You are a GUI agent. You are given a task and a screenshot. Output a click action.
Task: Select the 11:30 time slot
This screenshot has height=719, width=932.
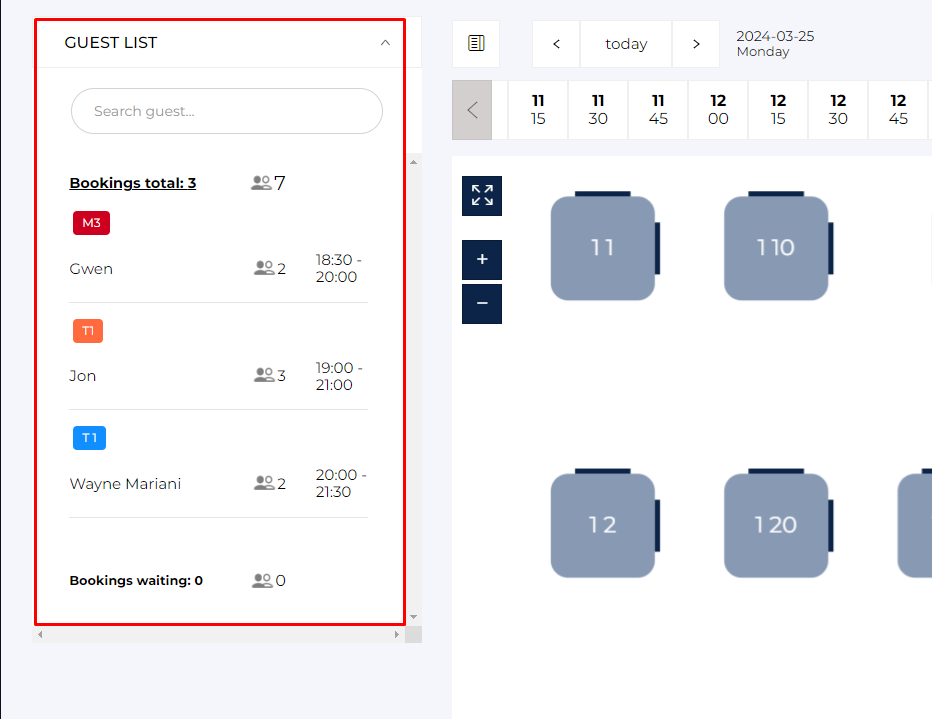(x=598, y=110)
